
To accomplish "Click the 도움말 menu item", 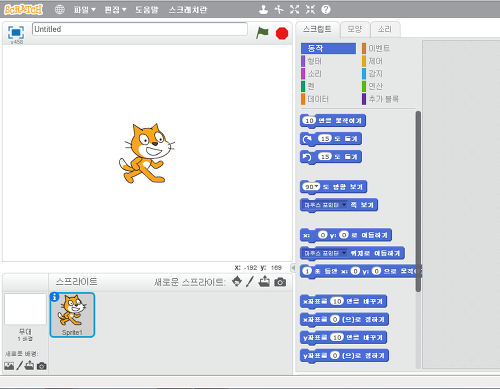I will 146,10.
